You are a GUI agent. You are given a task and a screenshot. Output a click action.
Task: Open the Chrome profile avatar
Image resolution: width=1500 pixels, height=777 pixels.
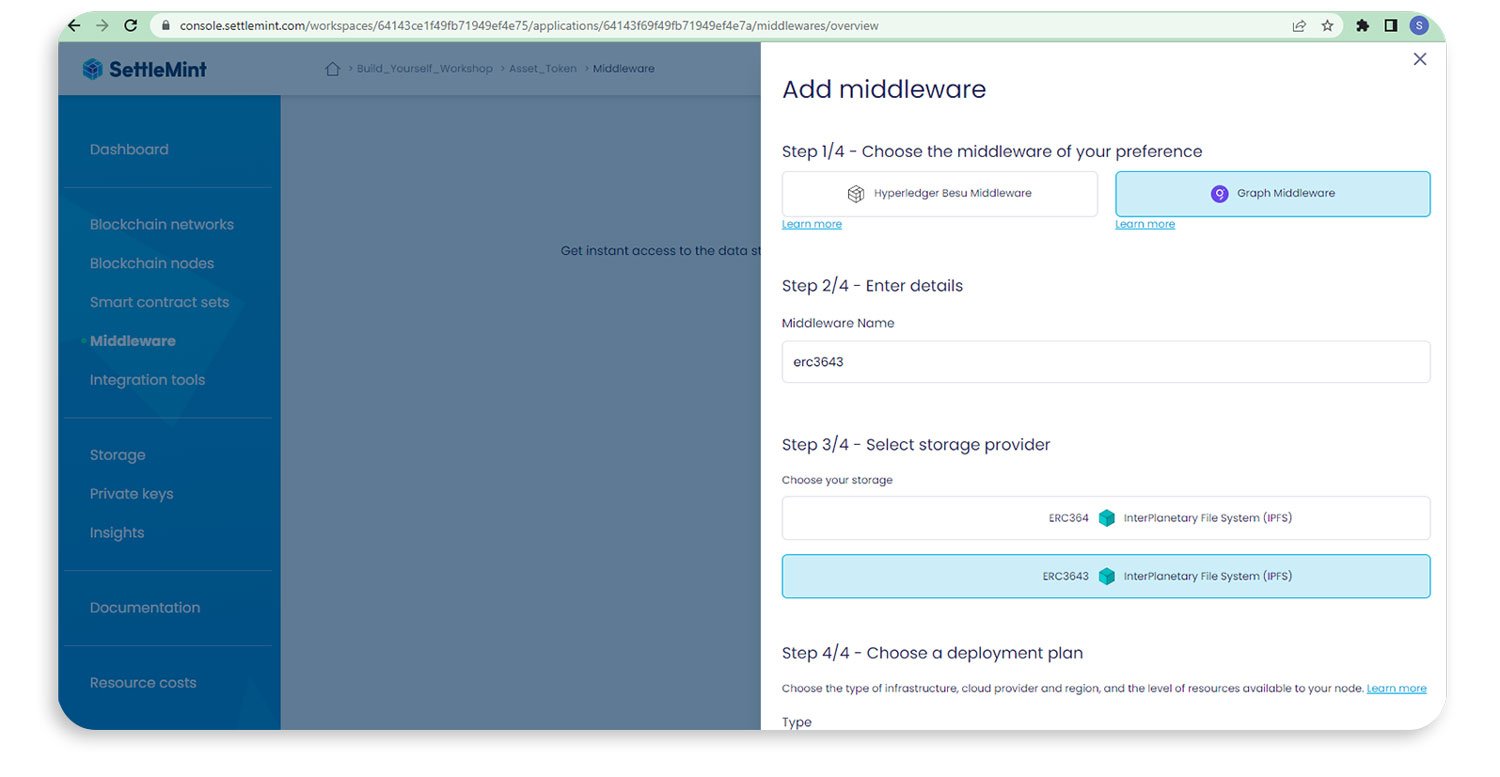[x=1419, y=26]
